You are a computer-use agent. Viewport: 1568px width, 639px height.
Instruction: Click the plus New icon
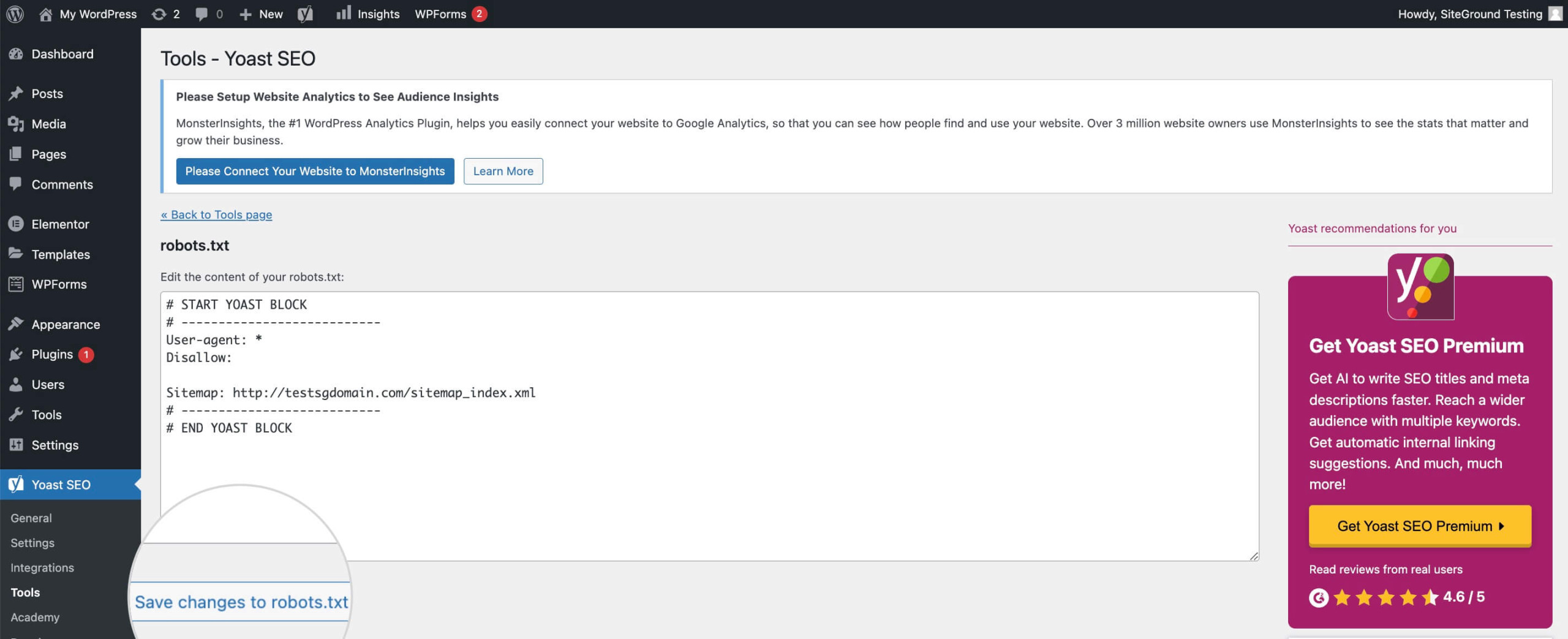click(x=245, y=14)
